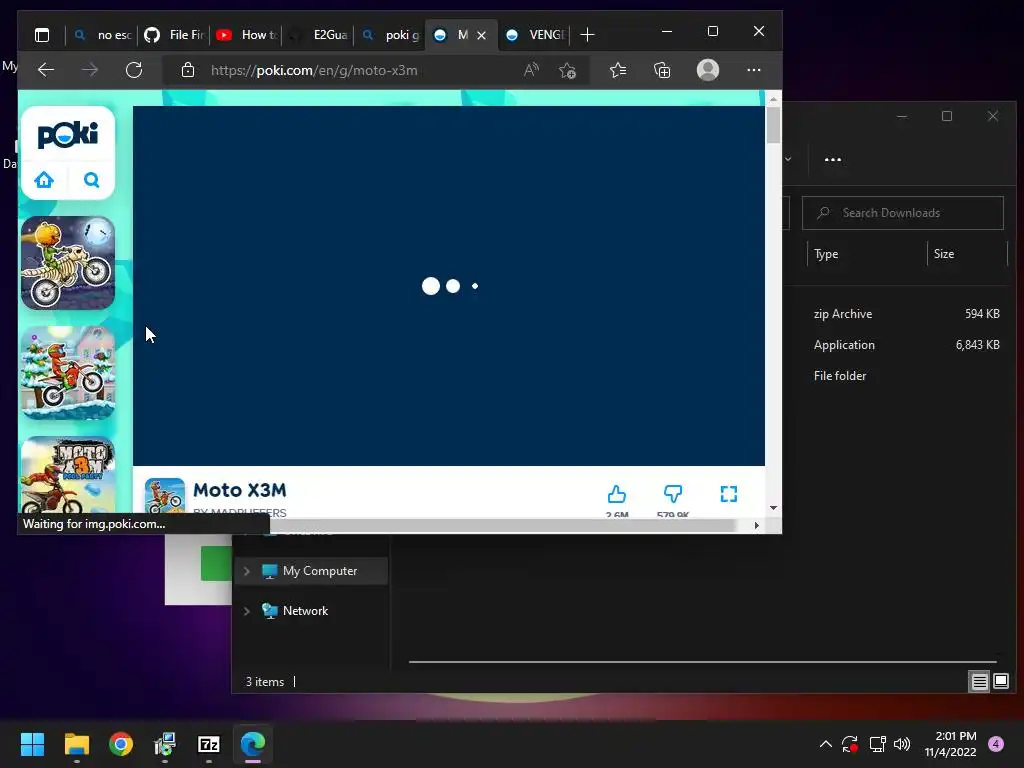The height and width of the screenshot is (768, 1024).
Task: Sort File Explorer by Size column
Action: [944, 254]
